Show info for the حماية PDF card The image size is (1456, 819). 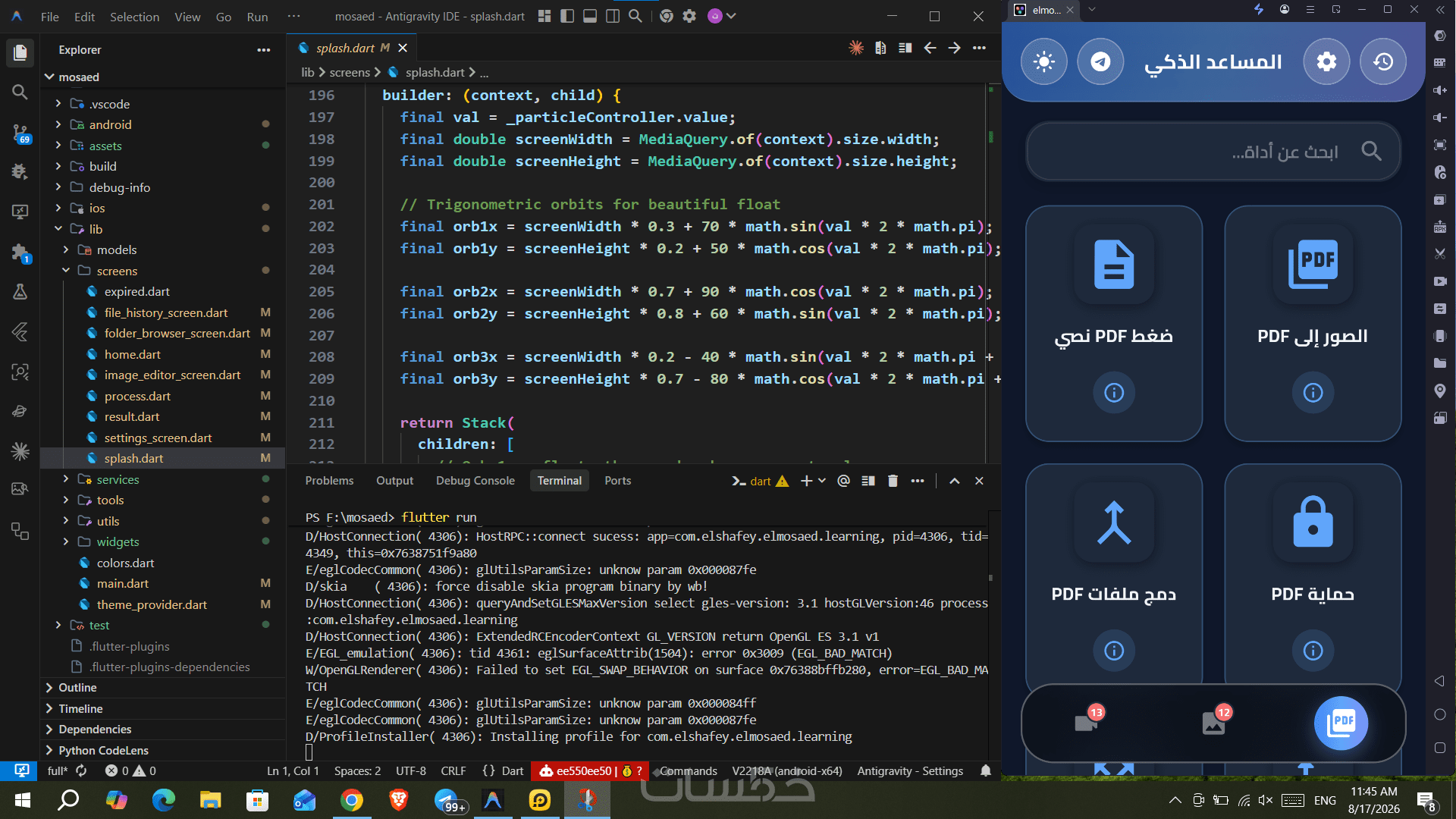pyautogui.click(x=1313, y=651)
